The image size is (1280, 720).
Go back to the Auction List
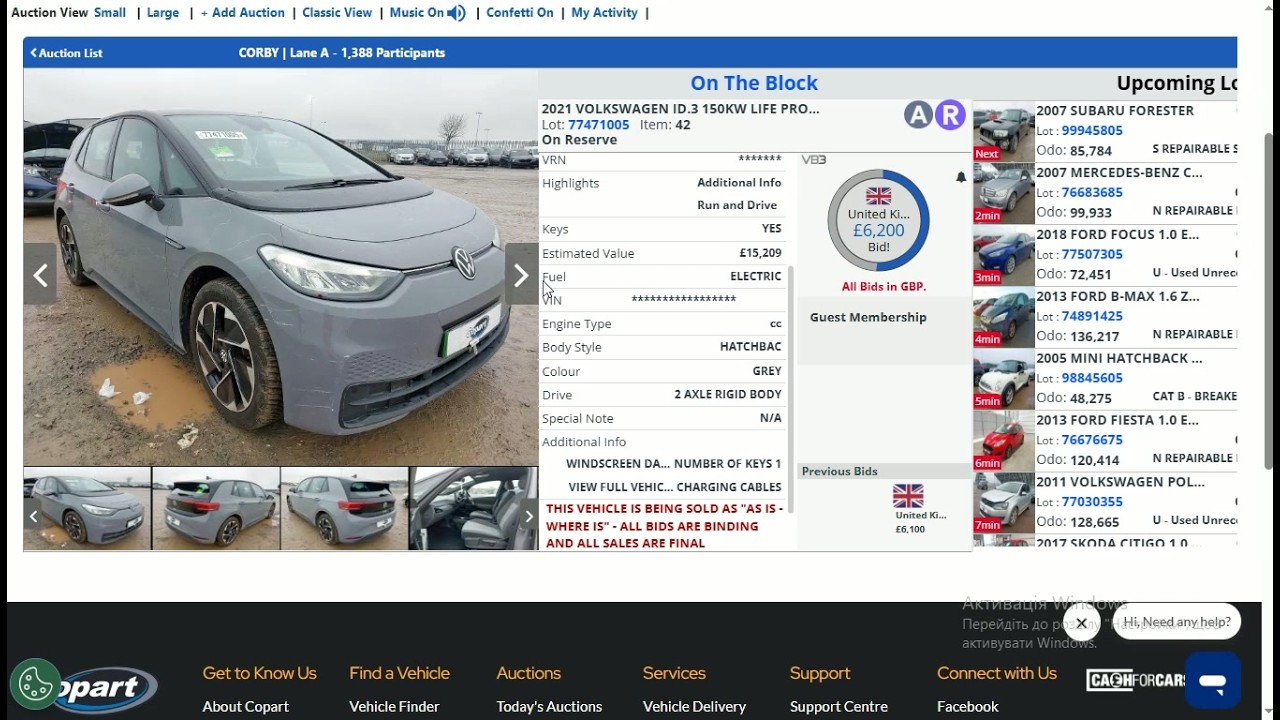(66, 53)
